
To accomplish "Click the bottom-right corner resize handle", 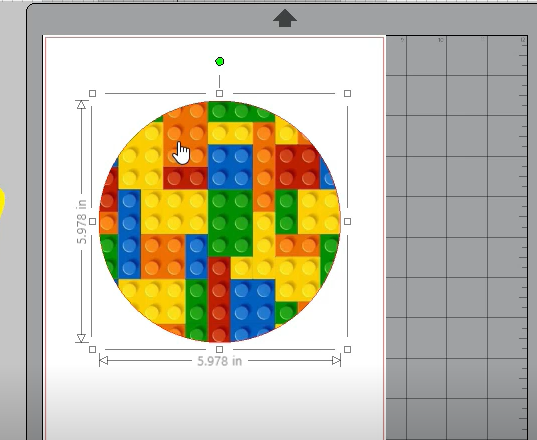I will [x=347, y=349].
